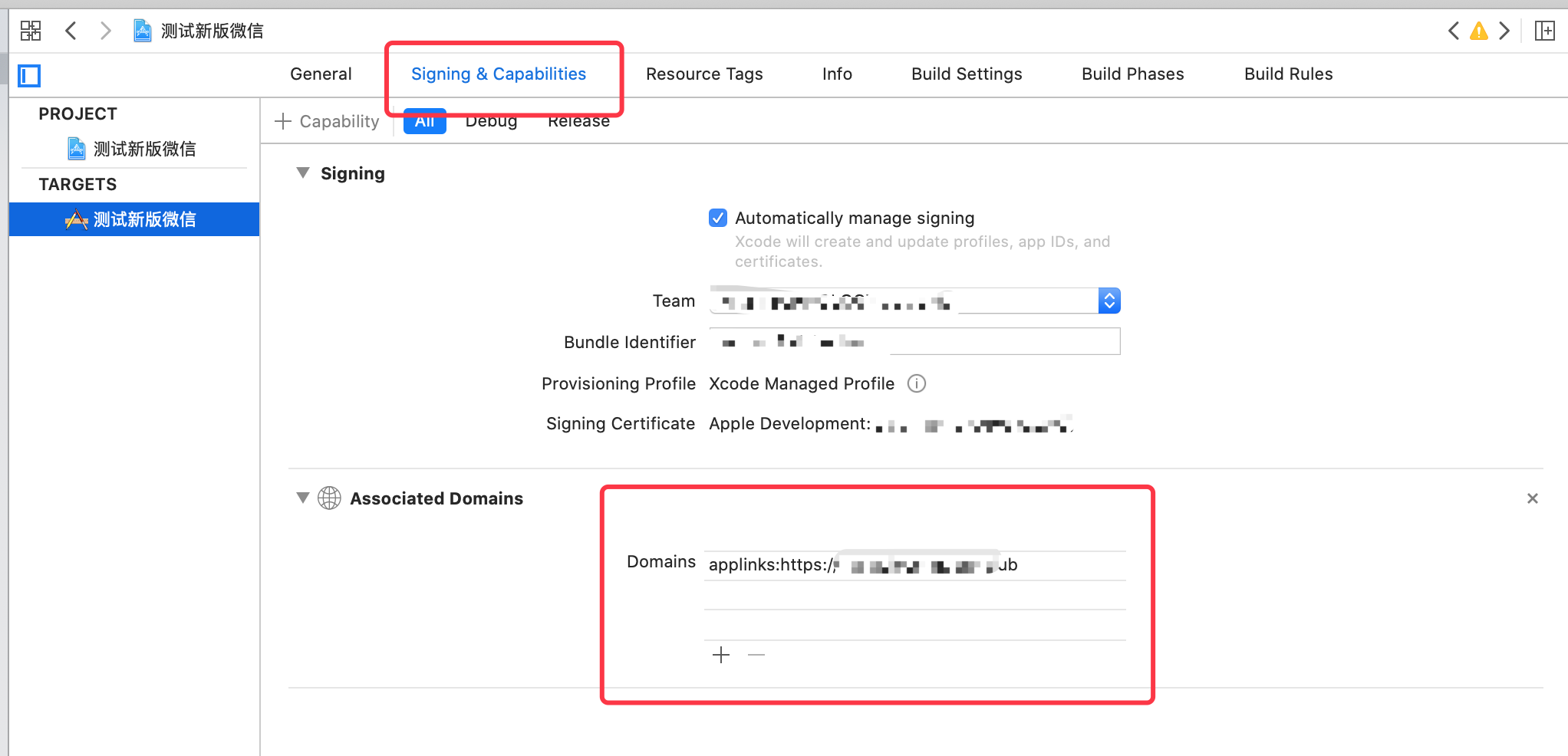Select the Debug configuration filter
This screenshot has width=1568, height=756.
(x=491, y=121)
